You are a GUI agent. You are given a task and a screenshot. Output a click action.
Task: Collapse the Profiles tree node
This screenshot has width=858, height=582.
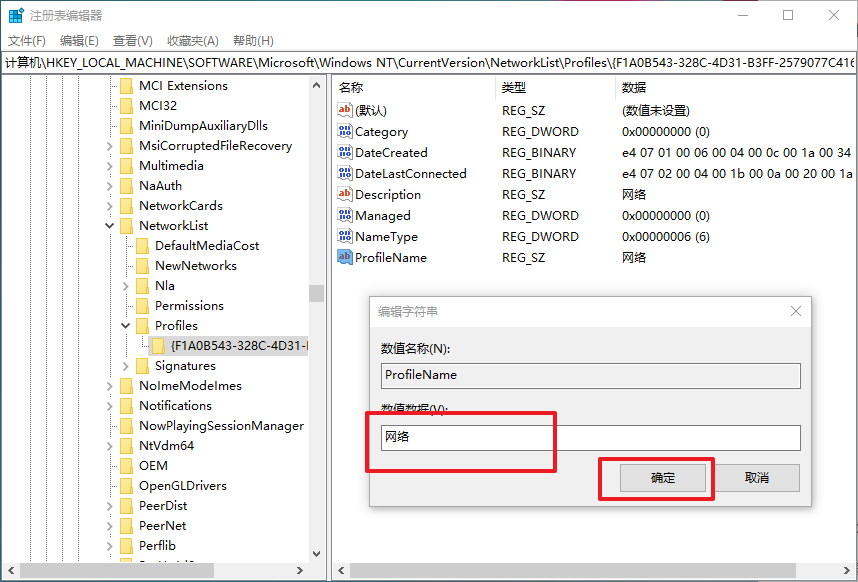pyautogui.click(x=126, y=326)
